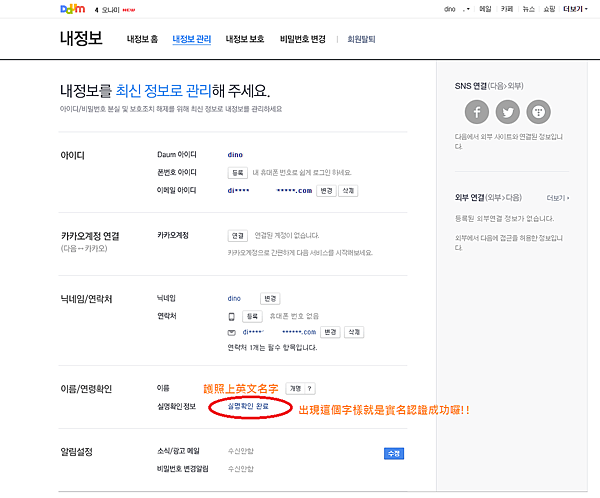Expand 더보기 in 외부 연결 section
Viewport: 600px width, 498px height.
[558, 198]
